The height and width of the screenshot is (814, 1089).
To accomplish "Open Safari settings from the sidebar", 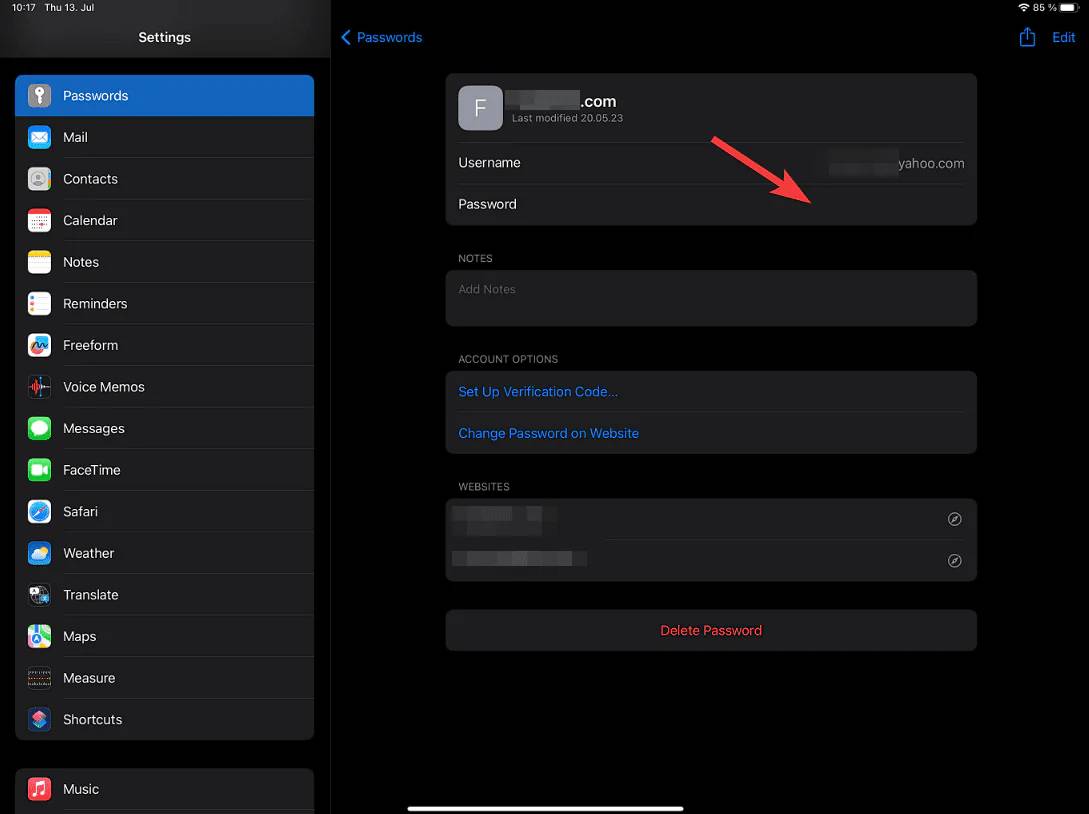I will tap(165, 511).
